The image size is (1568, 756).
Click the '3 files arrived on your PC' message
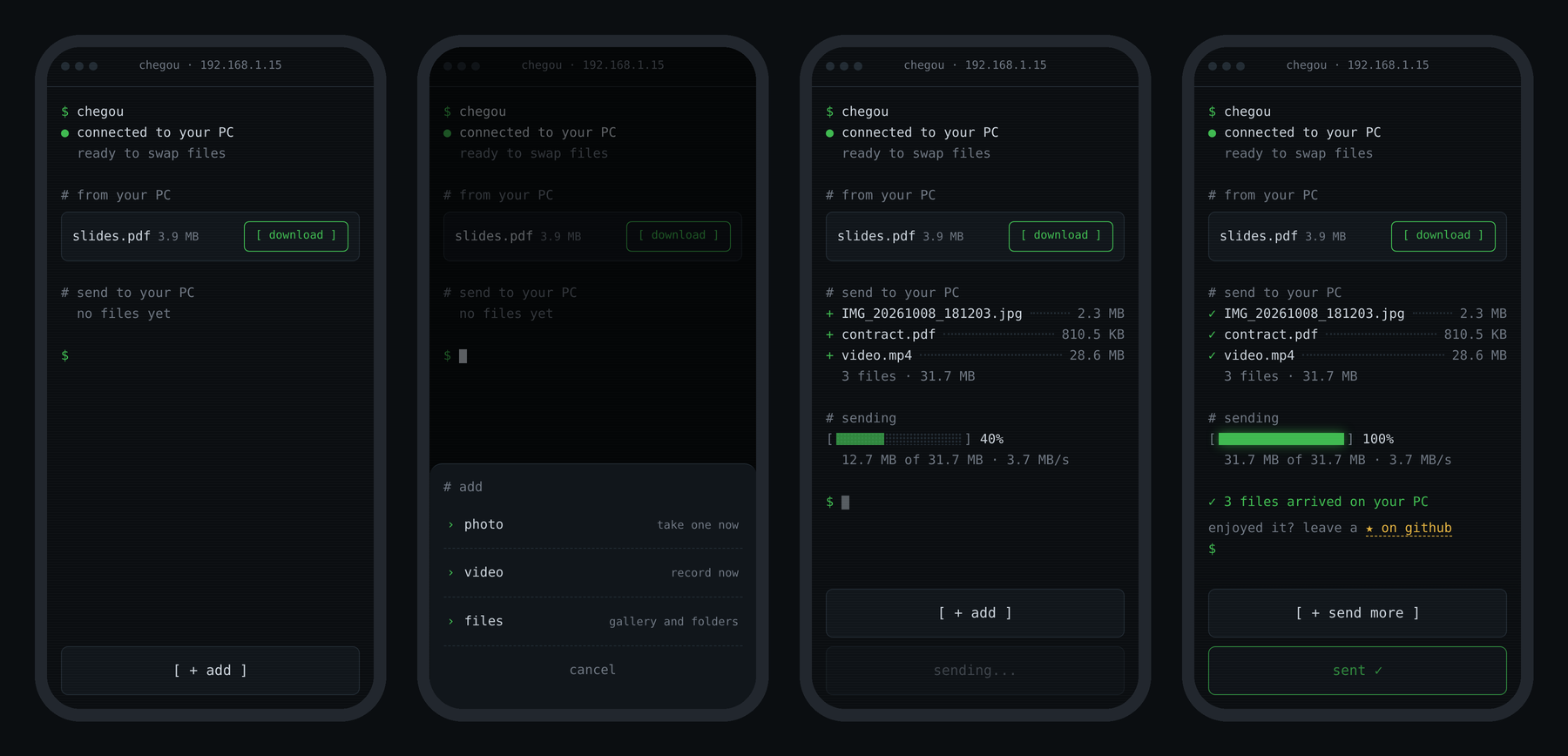click(1326, 502)
